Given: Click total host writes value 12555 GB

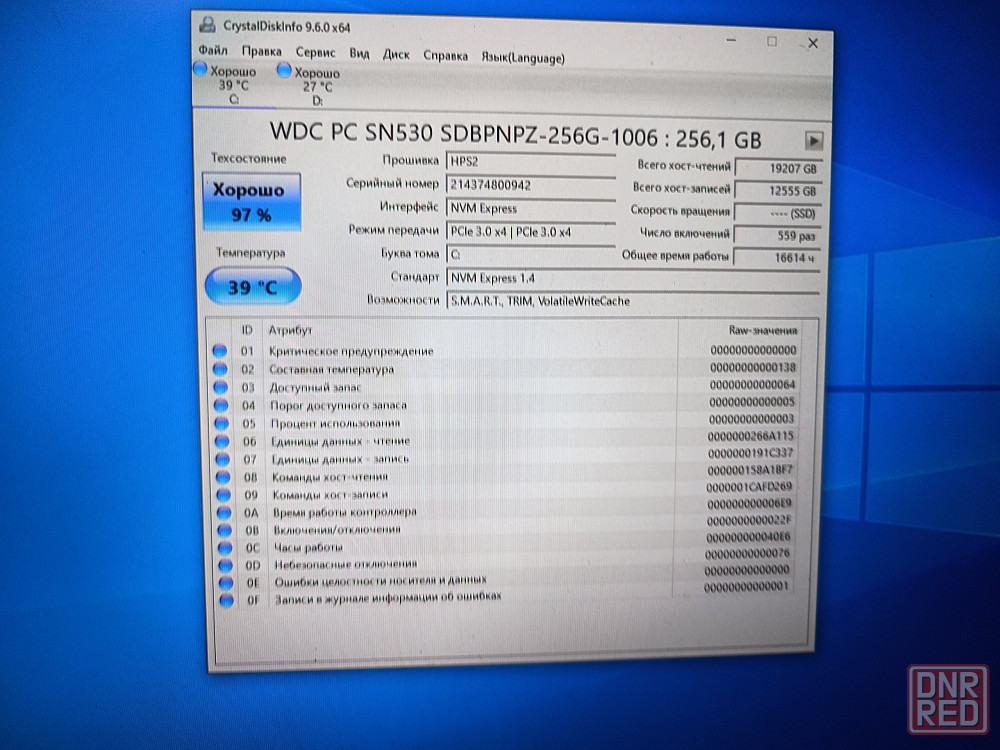Looking at the screenshot, I should [x=778, y=191].
